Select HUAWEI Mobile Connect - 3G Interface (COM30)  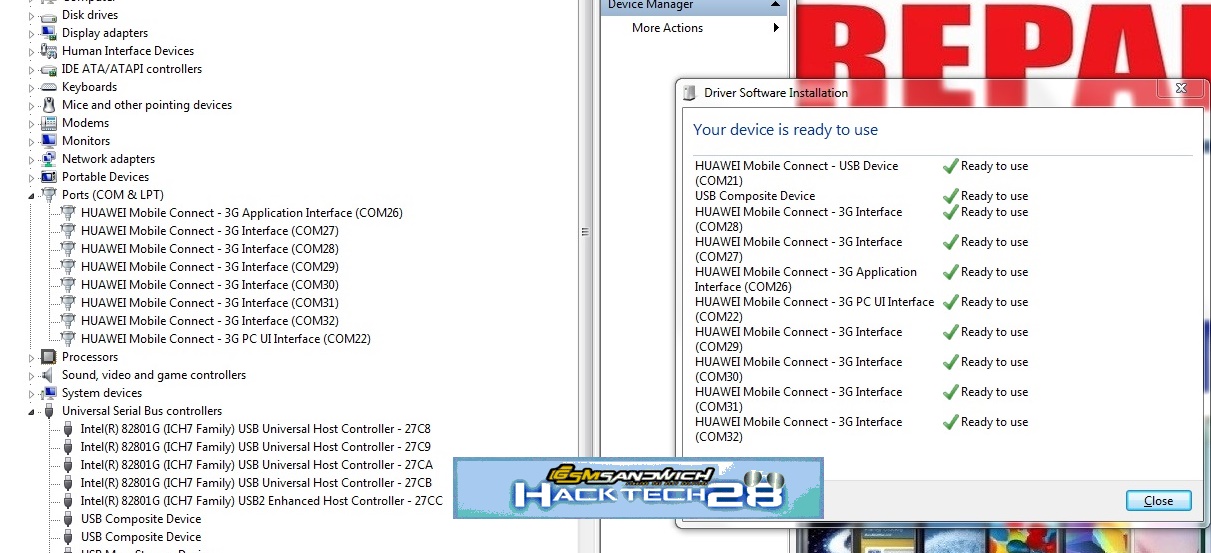click(x=209, y=285)
